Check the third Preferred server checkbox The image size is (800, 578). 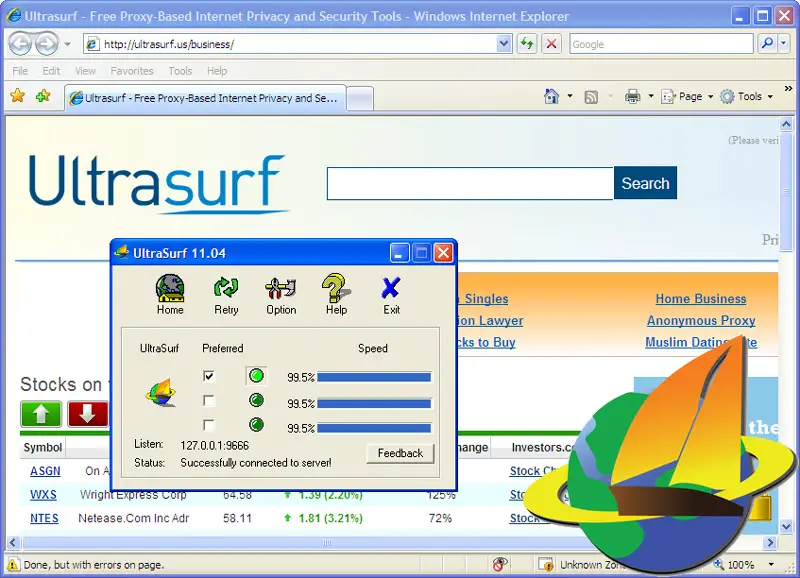(209, 424)
